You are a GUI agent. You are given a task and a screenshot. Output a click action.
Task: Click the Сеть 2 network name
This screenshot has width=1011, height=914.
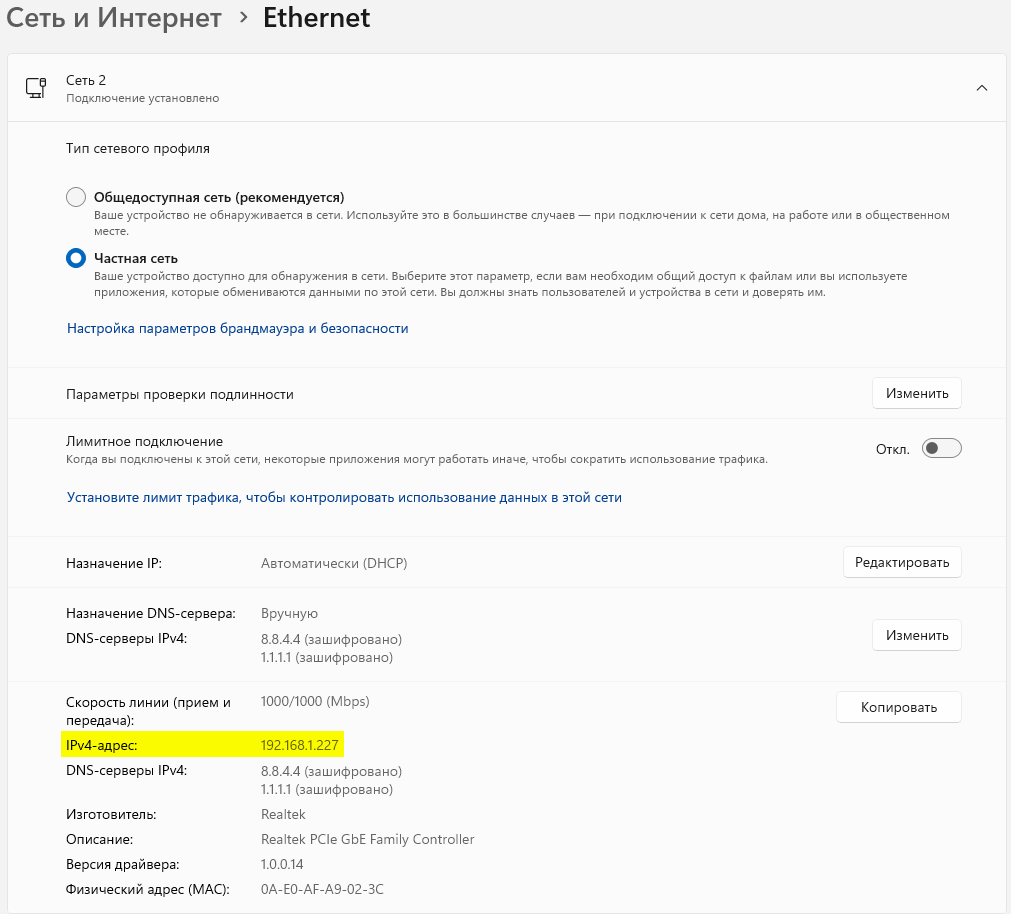tap(86, 80)
